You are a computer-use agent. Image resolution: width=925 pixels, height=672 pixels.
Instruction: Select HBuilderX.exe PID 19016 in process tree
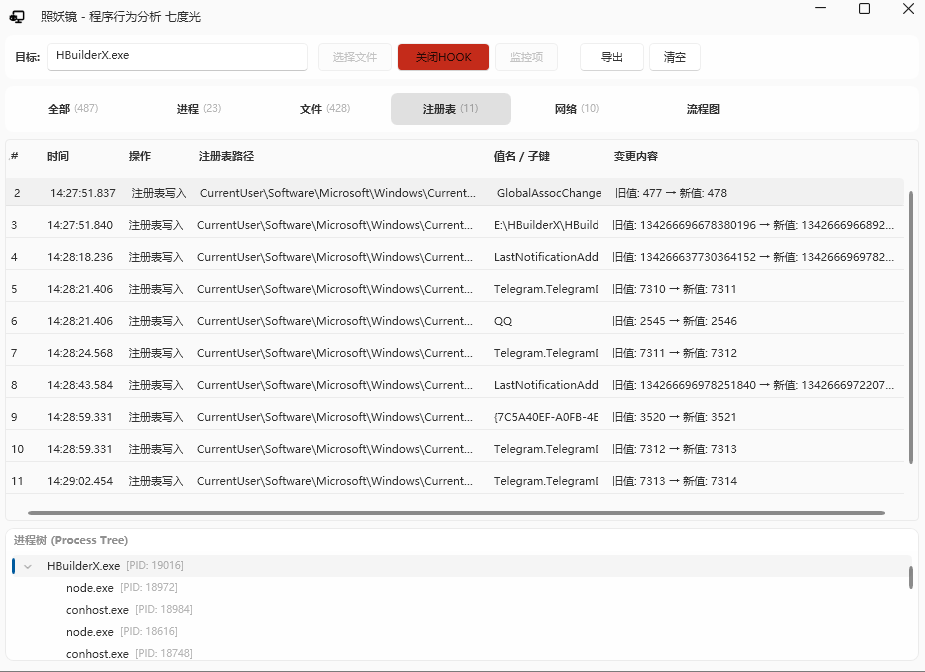(x=460, y=566)
